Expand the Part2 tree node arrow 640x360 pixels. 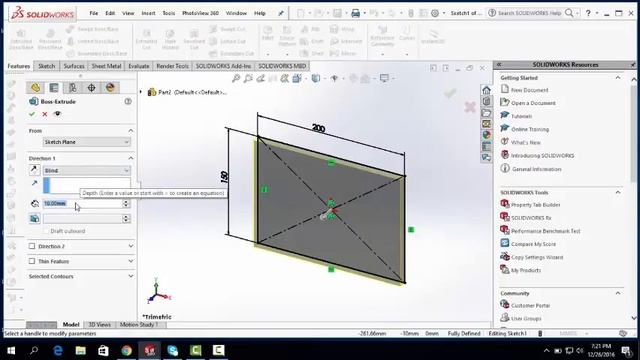[141, 92]
